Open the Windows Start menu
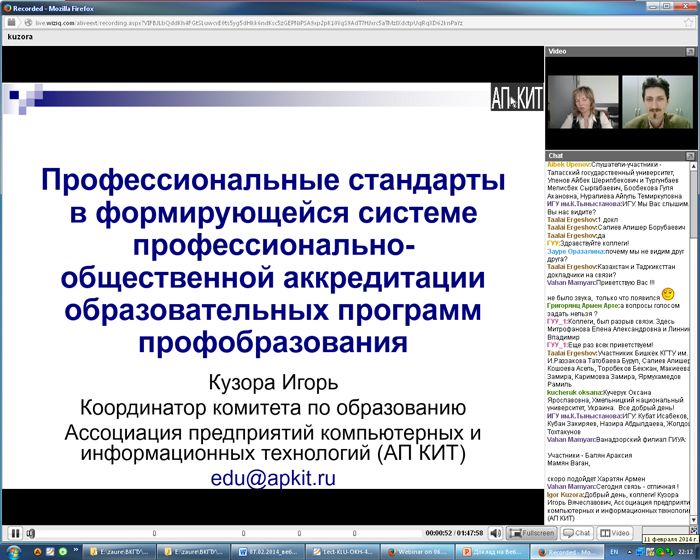 (x=13, y=552)
